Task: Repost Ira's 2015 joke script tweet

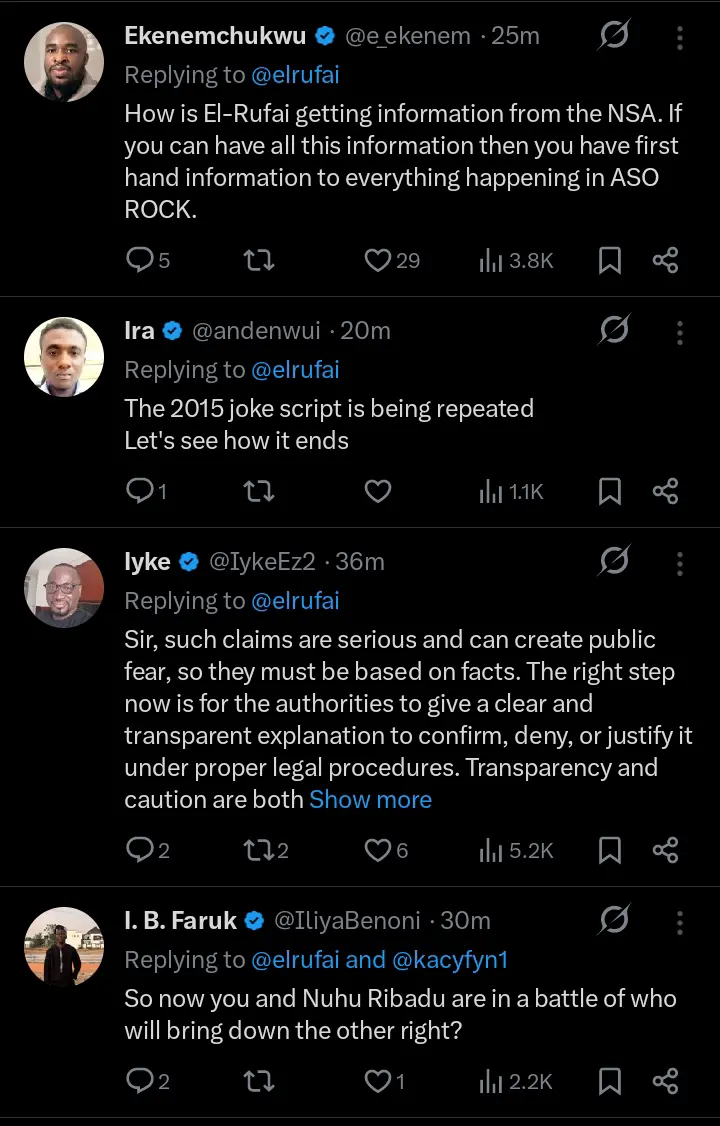Action: coord(259,491)
